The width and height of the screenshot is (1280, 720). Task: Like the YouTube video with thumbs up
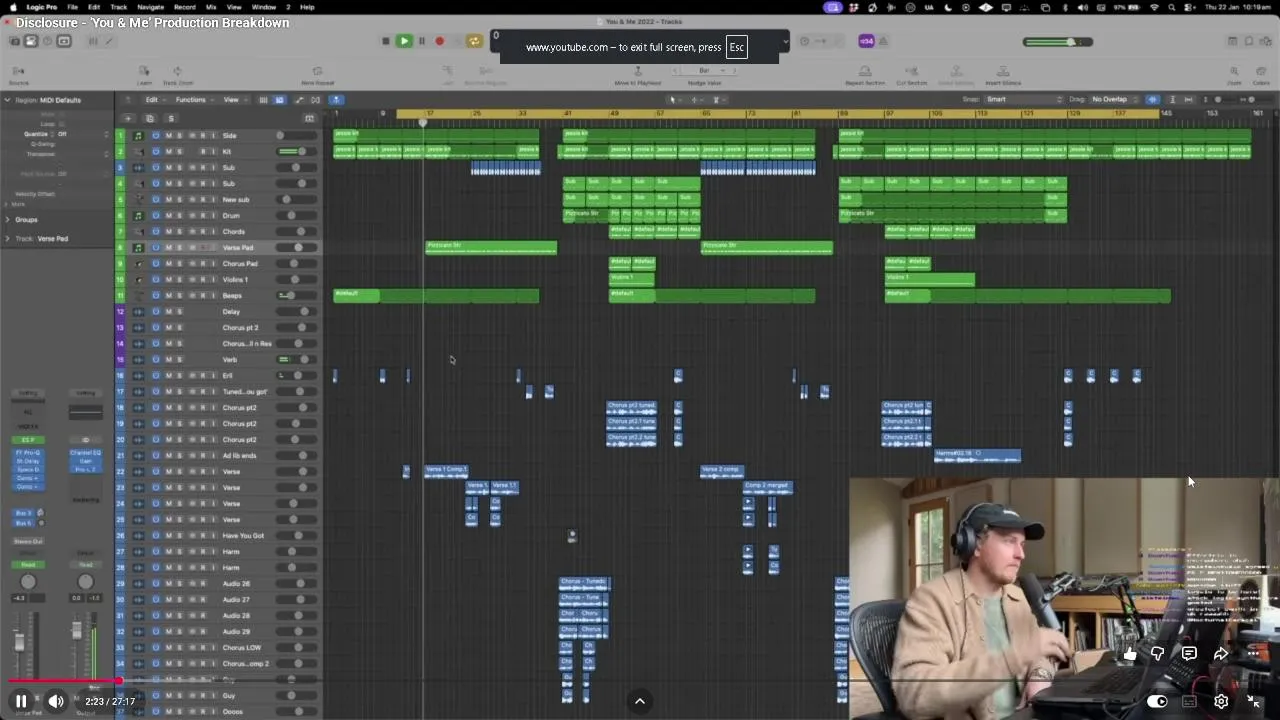click(x=1129, y=654)
